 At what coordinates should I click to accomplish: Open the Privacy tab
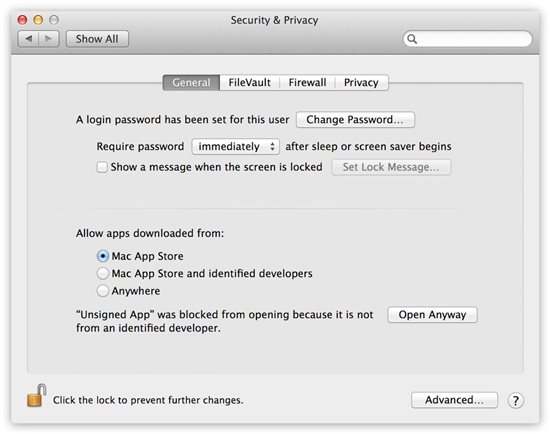pyautogui.click(x=361, y=82)
